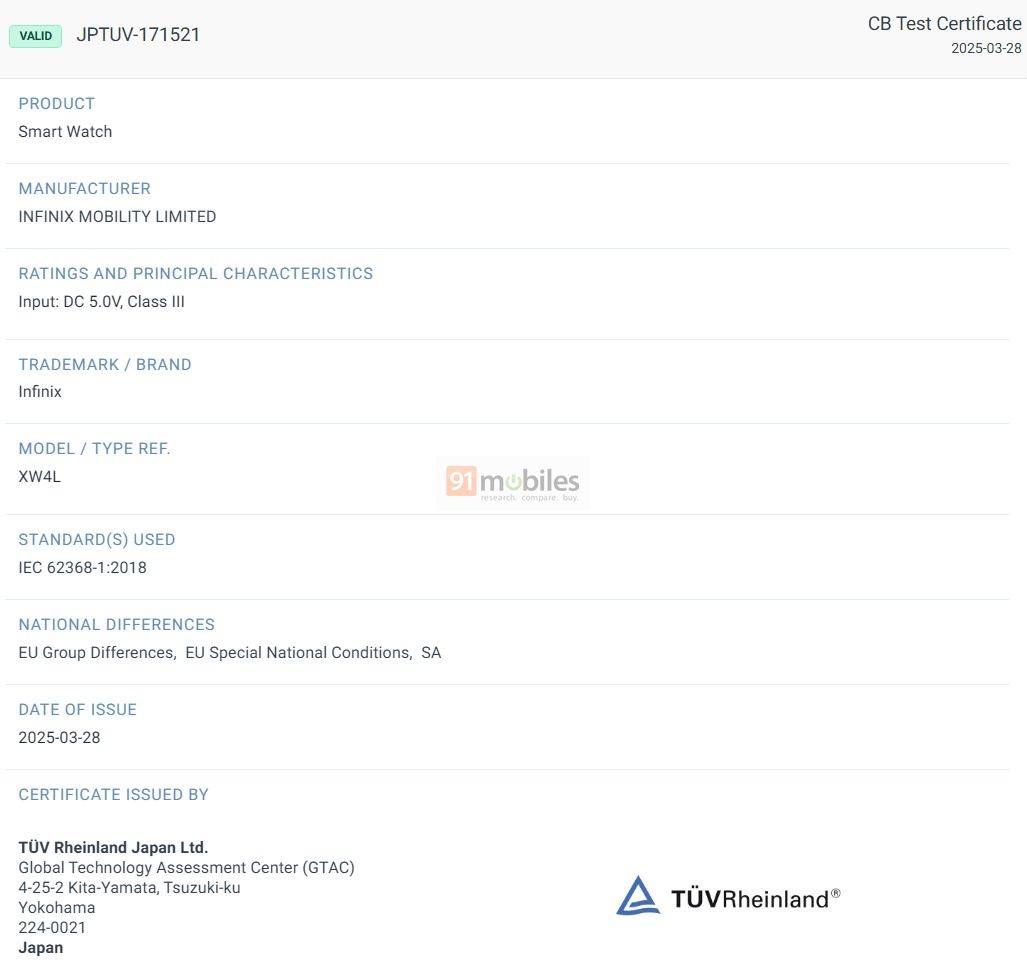
Task: Select certificate number JPTUV-171521
Action: 138,35
